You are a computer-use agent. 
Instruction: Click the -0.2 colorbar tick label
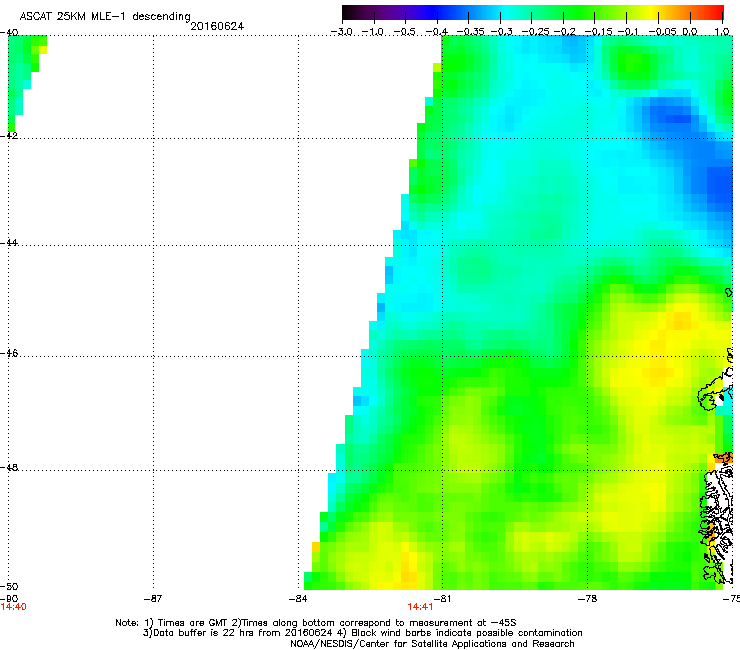click(564, 32)
